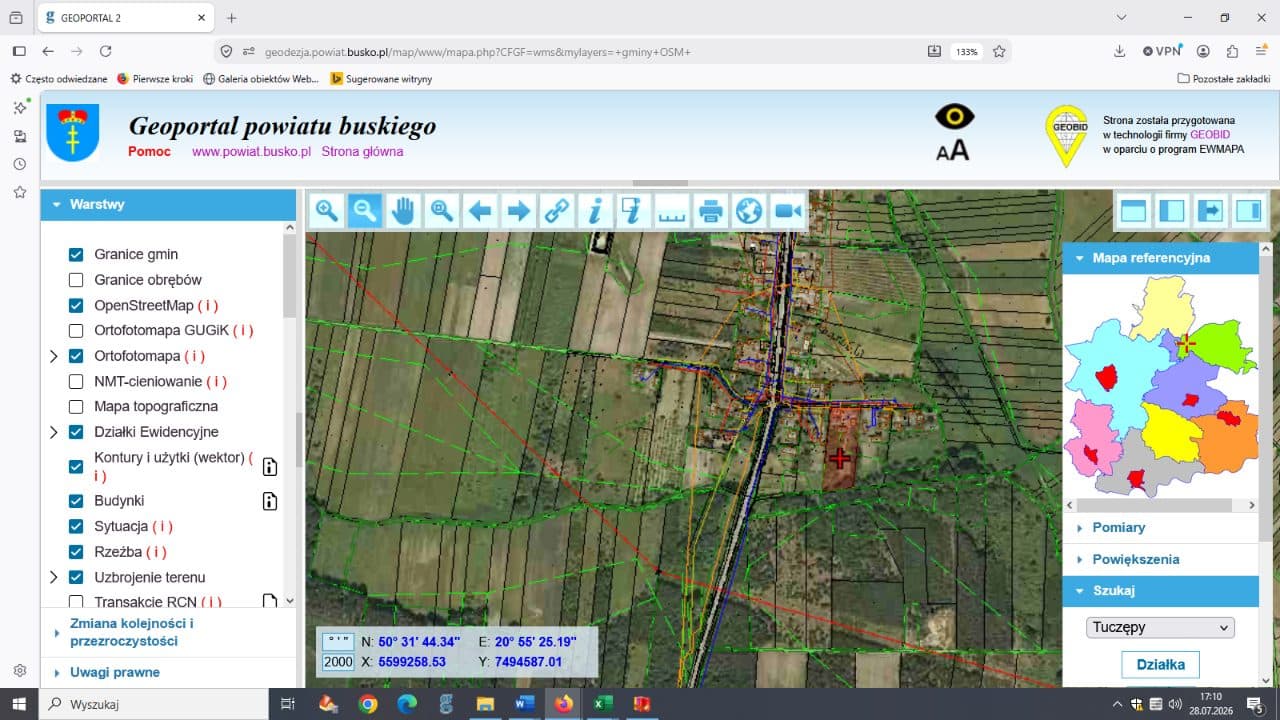Screen dimensions: 1280x720
Task: Collapse the Mapa referencyjna panel
Action: pyautogui.click(x=1160, y=258)
